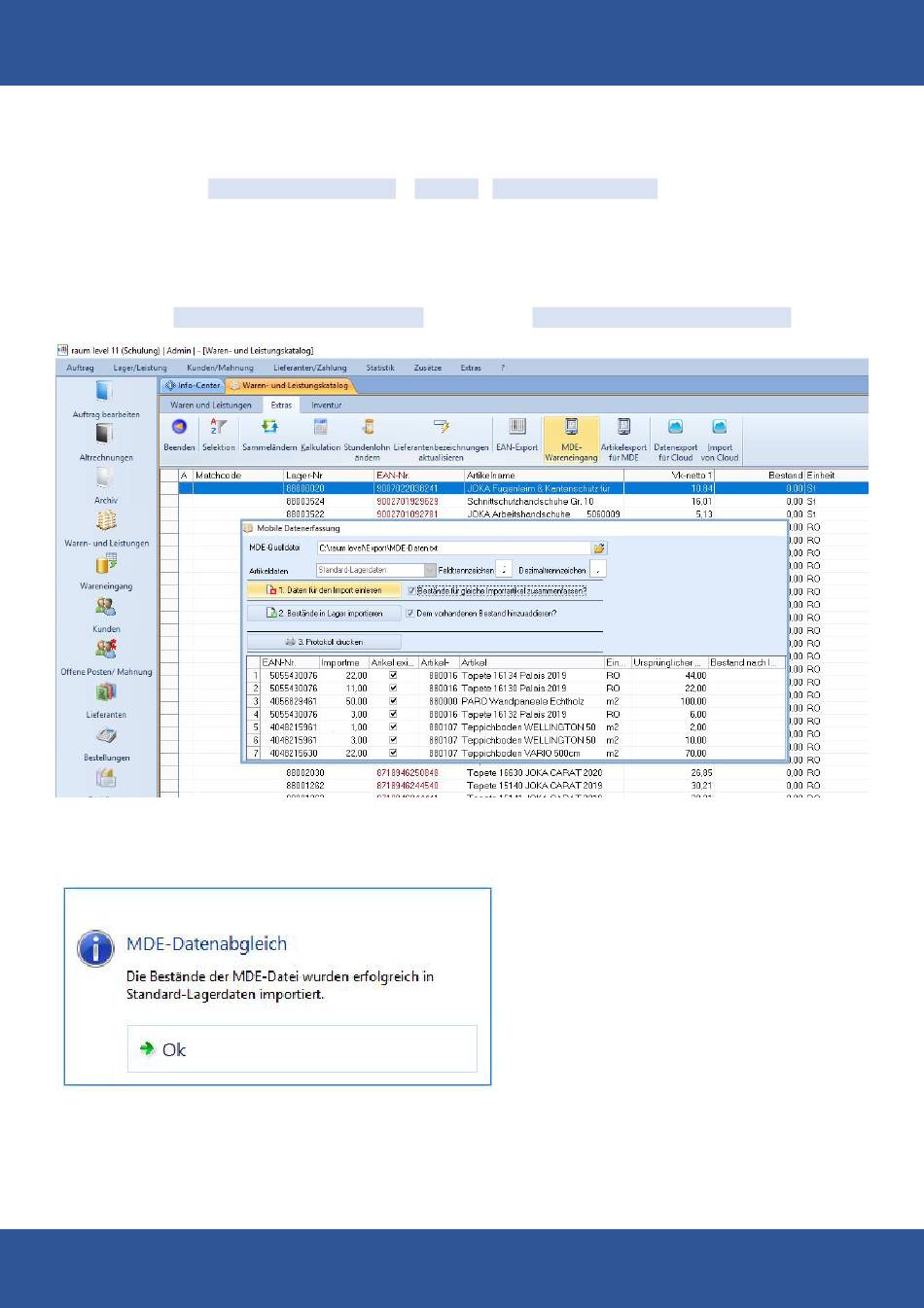This screenshot has width=924, height=1308.
Task: Open Lieferanten in the sidebar
Action: click(x=106, y=699)
